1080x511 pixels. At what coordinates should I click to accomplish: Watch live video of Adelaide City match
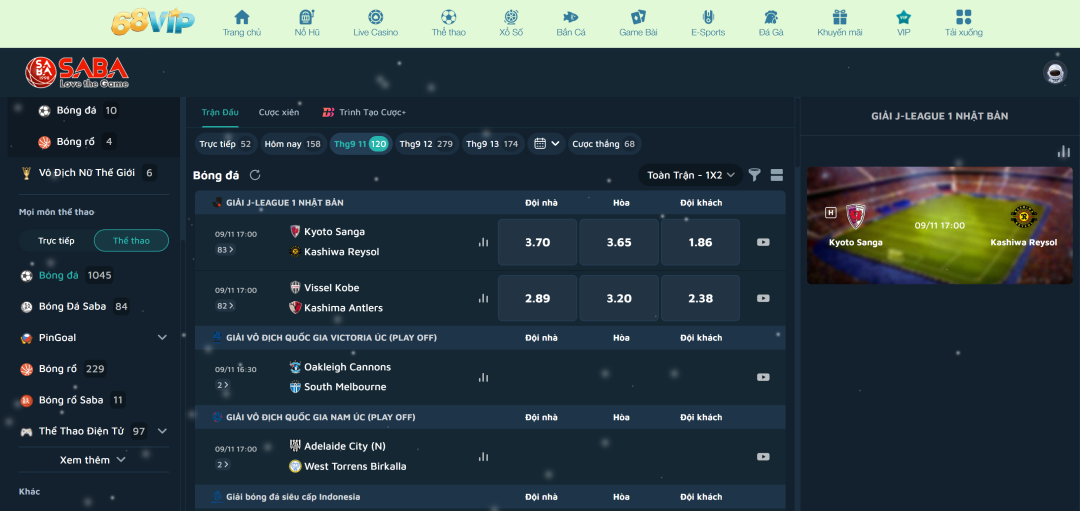tap(763, 457)
